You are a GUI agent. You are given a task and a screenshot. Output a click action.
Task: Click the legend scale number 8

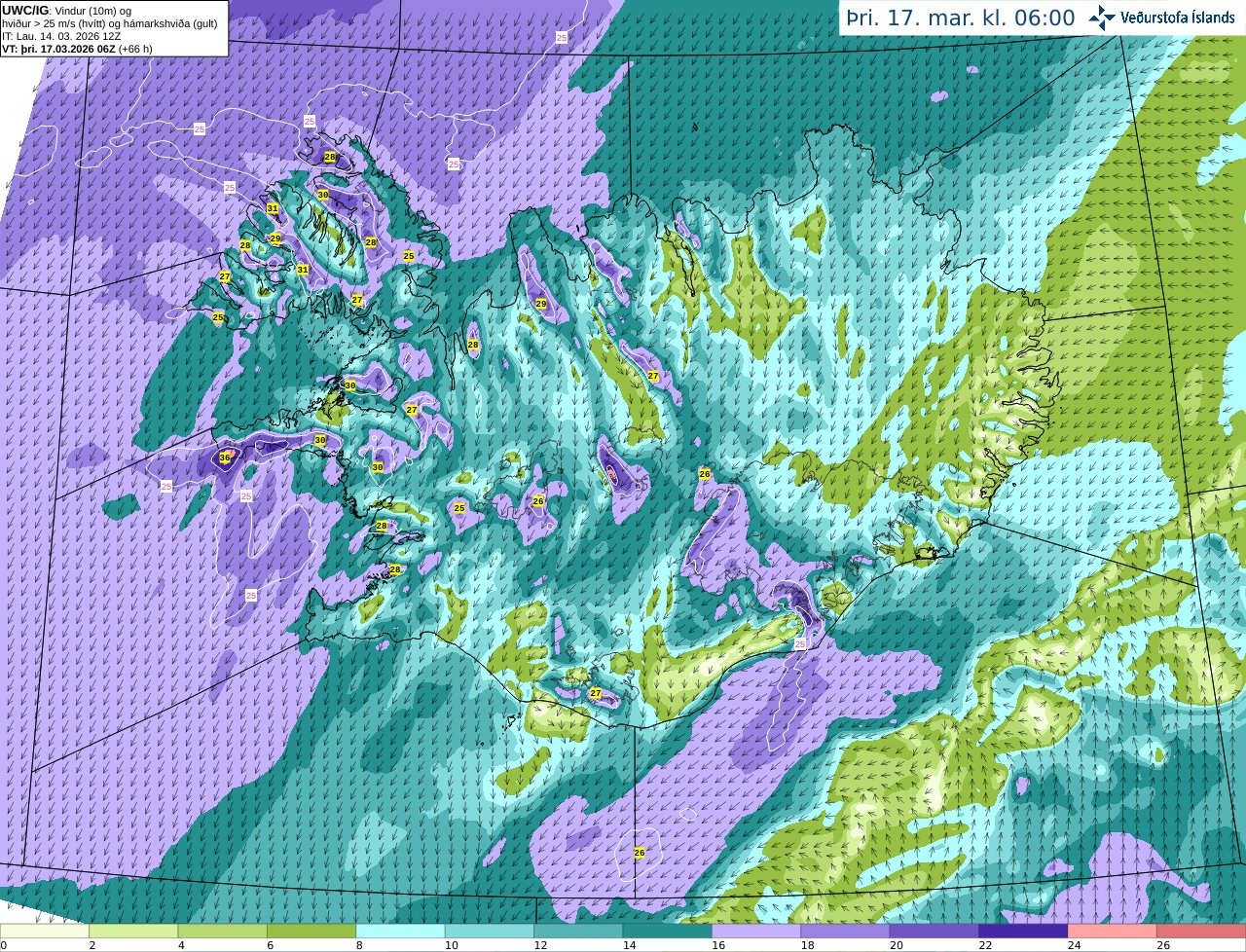(x=357, y=945)
